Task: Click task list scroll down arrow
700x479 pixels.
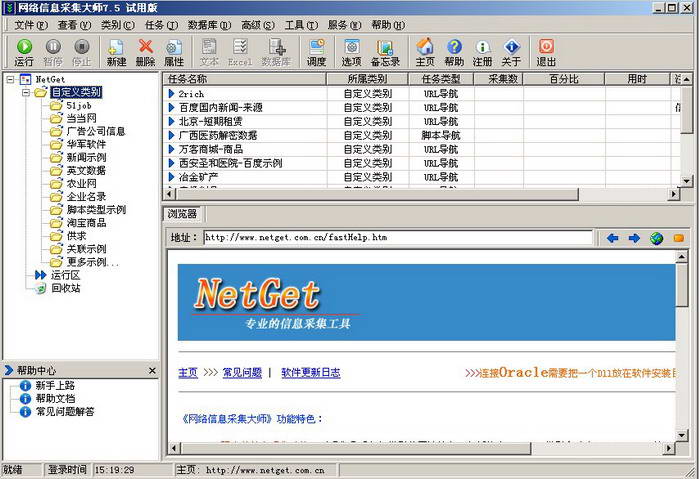Action: click(686, 181)
